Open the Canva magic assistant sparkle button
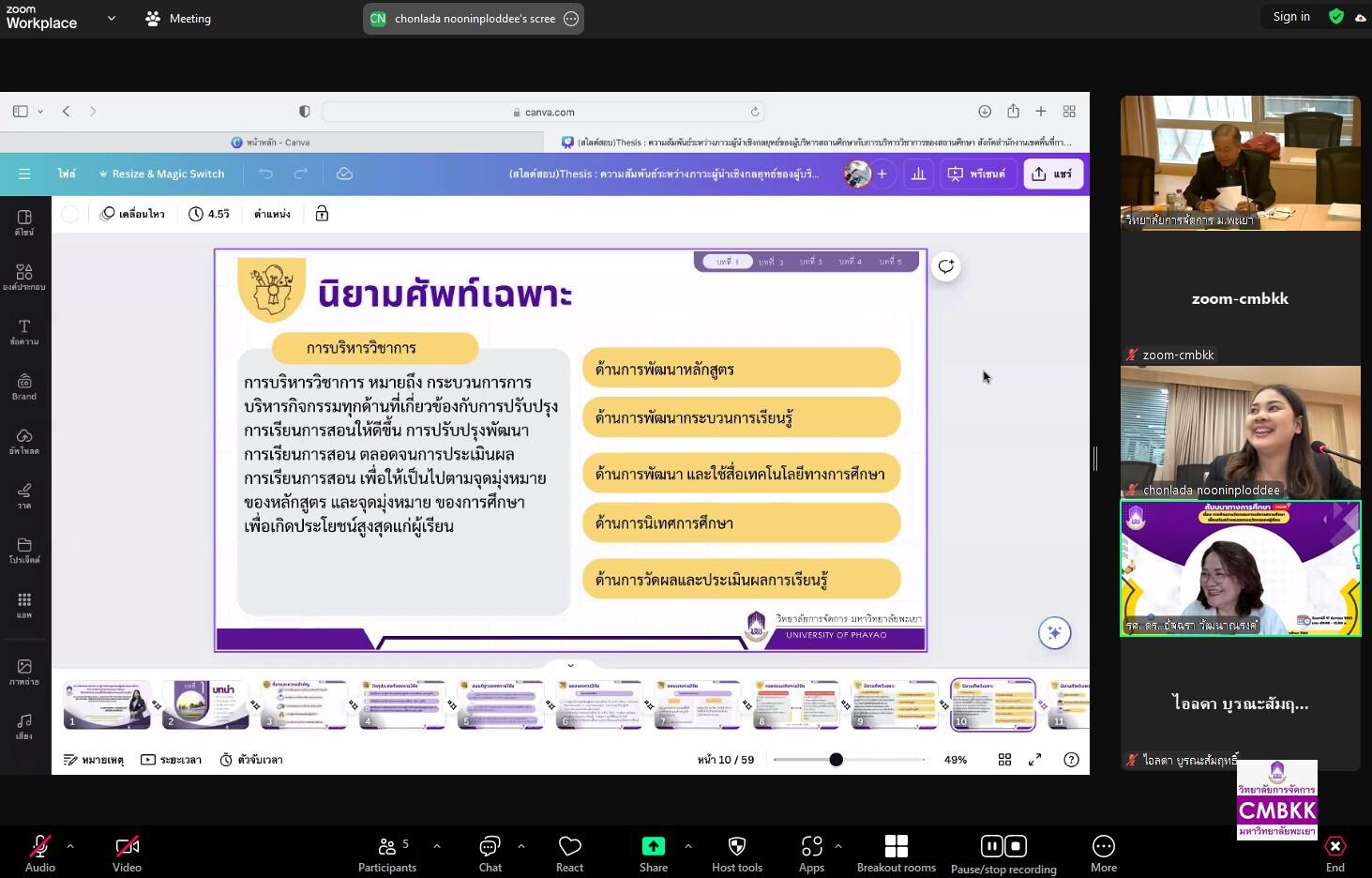Screen dimensions: 1372x878 1054,633
